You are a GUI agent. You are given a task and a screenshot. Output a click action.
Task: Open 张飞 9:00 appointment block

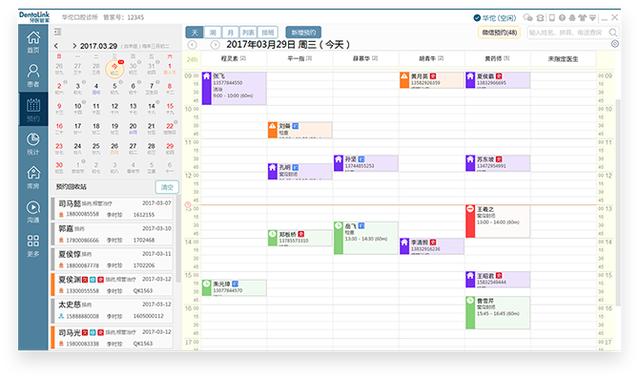point(234,88)
